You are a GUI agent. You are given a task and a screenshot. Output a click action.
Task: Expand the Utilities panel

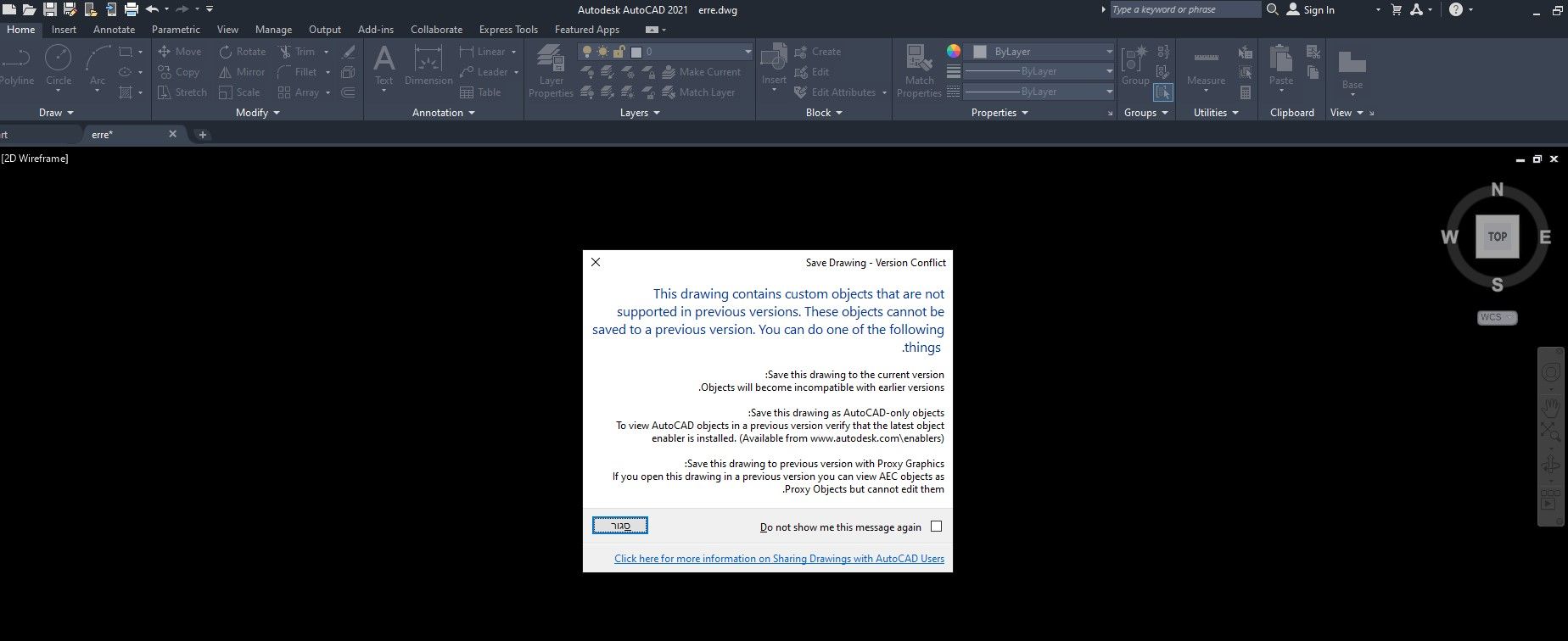click(1216, 113)
